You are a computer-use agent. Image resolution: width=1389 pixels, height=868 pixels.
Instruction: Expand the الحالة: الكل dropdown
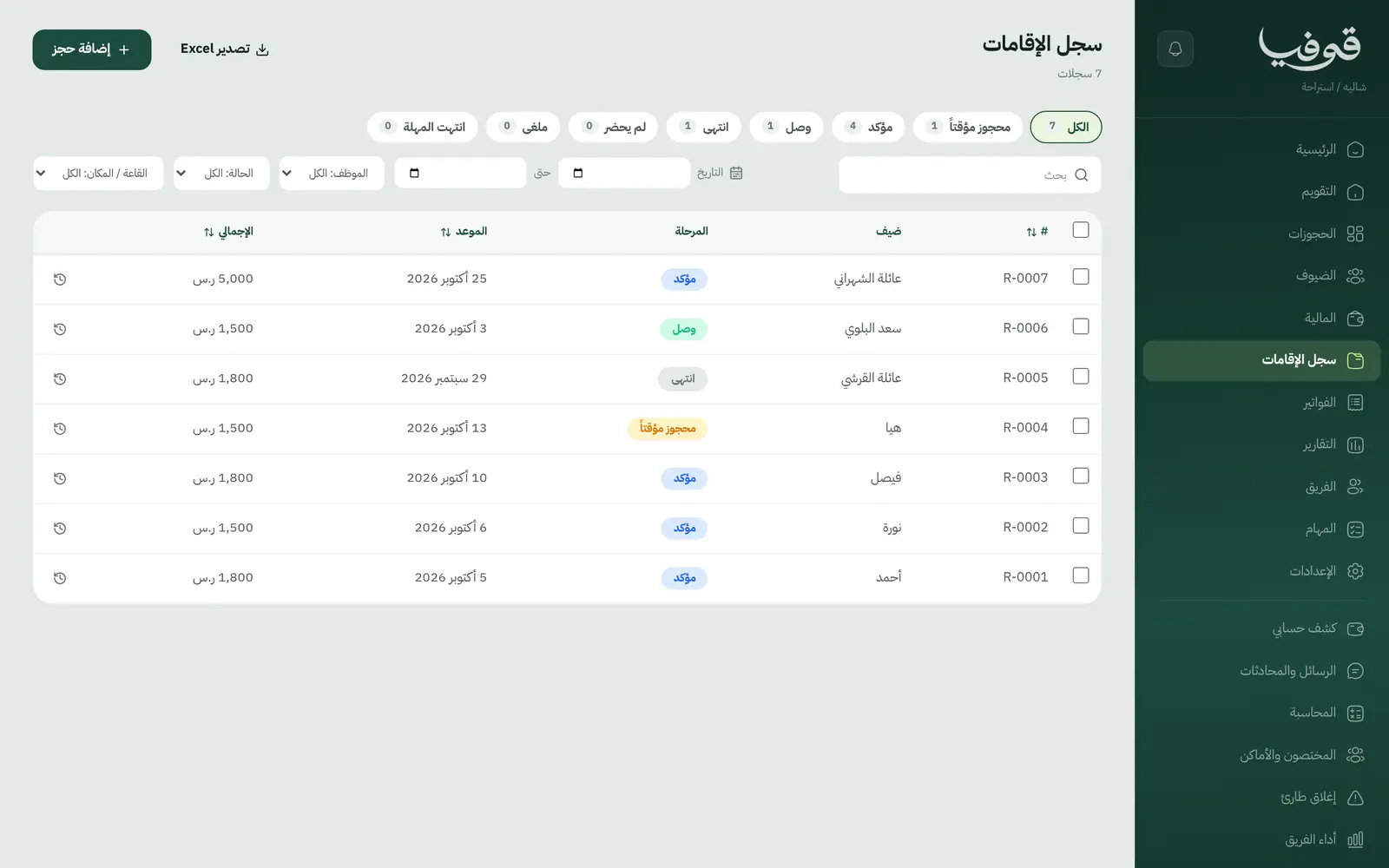coord(221,173)
